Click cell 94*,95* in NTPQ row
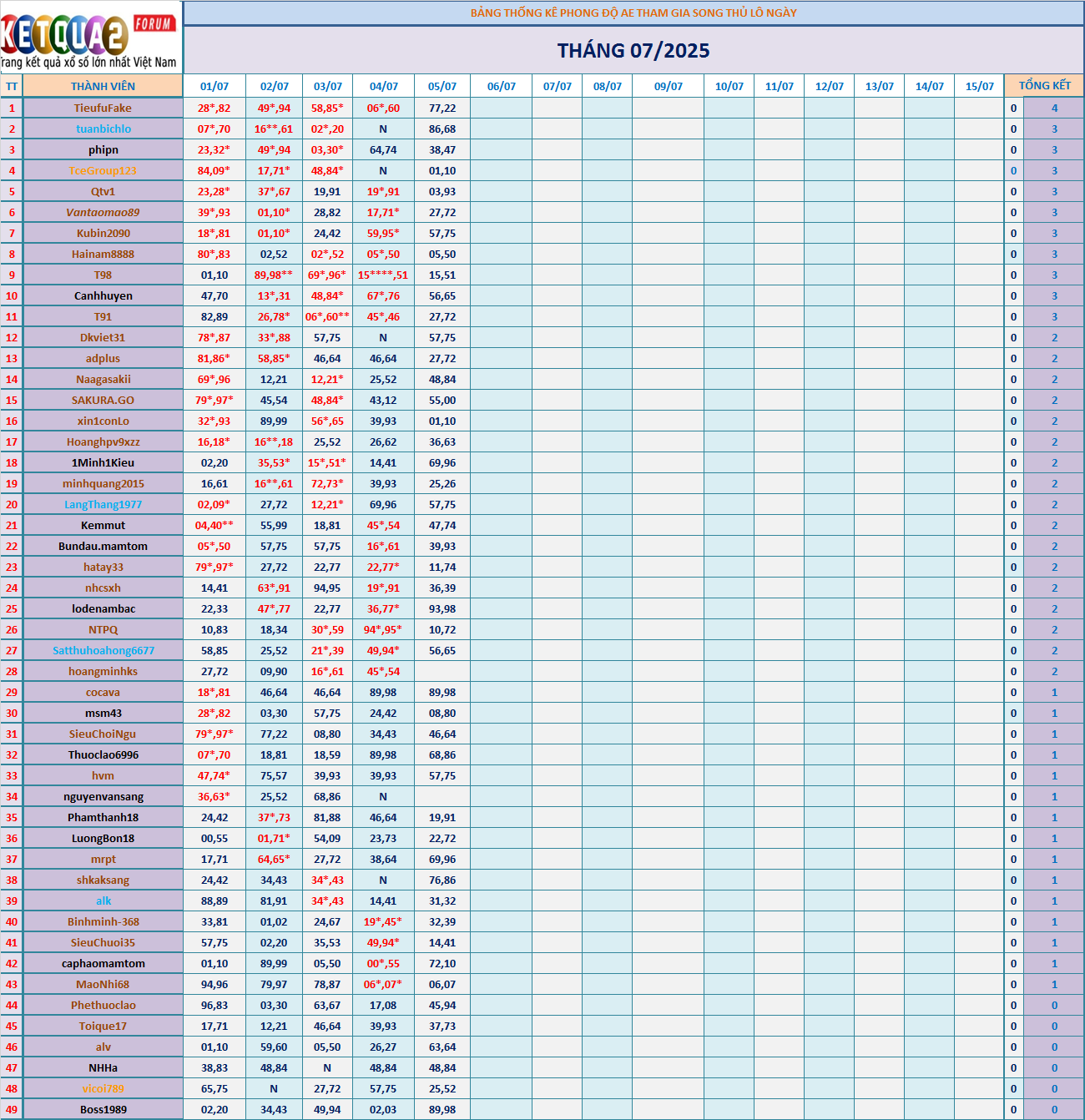The height and width of the screenshot is (1120, 1085). (383, 629)
